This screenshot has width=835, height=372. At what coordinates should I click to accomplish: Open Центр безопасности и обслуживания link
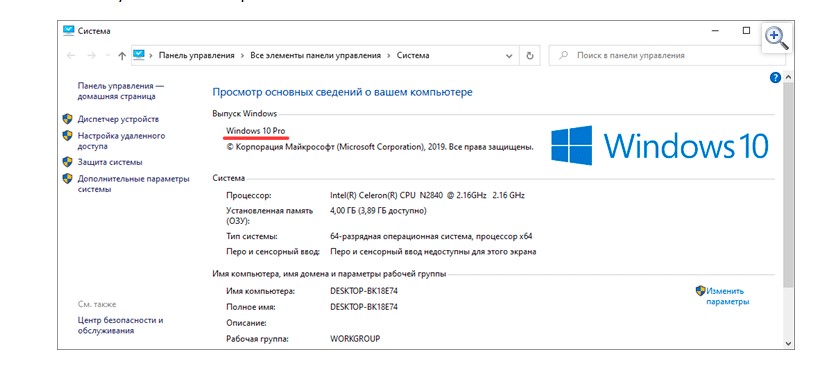point(120,326)
